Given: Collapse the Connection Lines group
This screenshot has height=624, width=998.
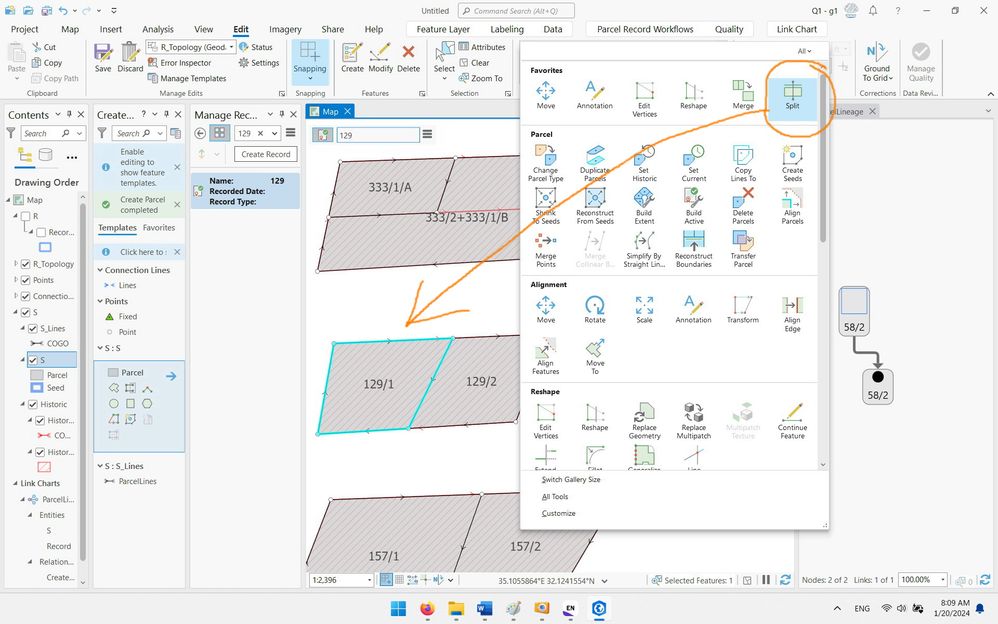Looking at the screenshot, I should pyautogui.click(x=100, y=270).
